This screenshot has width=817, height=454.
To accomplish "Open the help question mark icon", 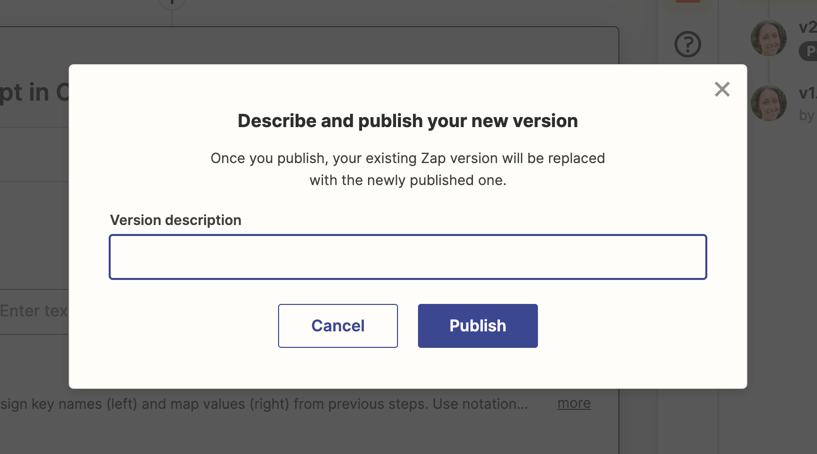I will (687, 44).
